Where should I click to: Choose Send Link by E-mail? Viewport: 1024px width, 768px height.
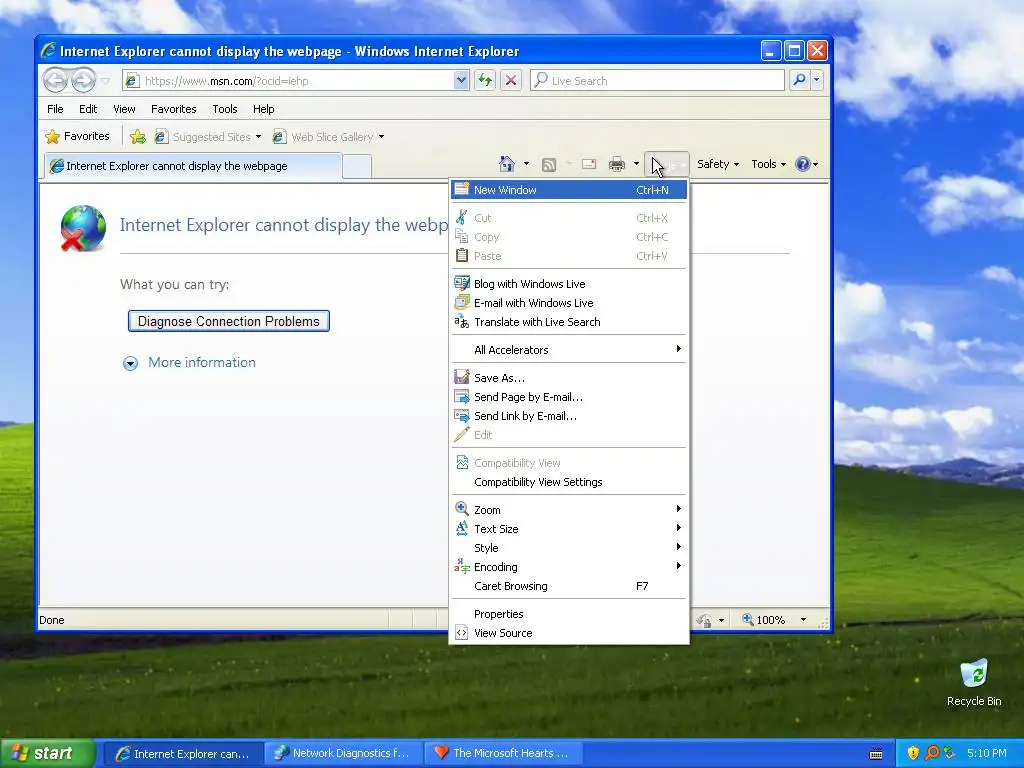click(569, 416)
